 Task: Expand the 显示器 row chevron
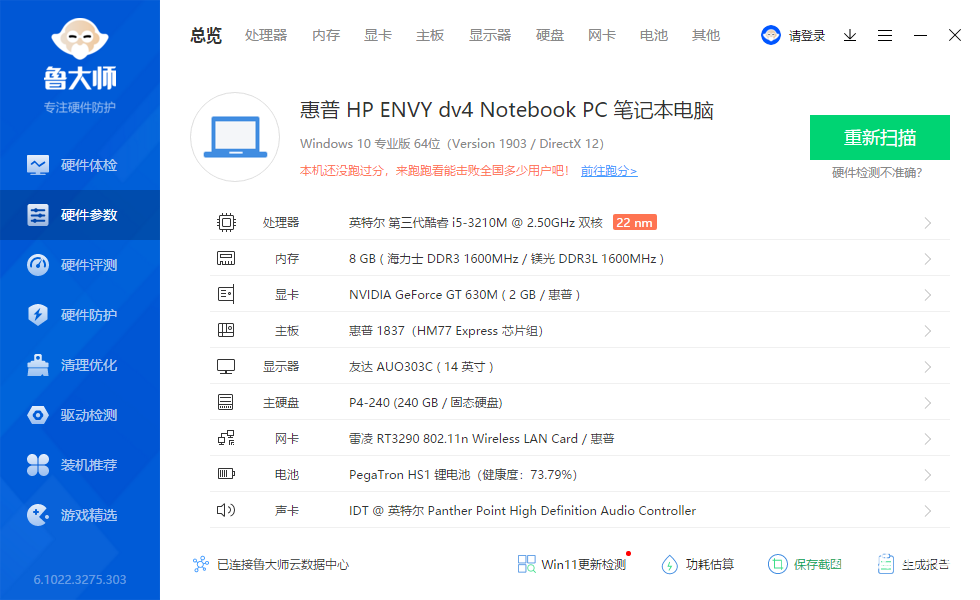pyautogui.click(x=928, y=367)
